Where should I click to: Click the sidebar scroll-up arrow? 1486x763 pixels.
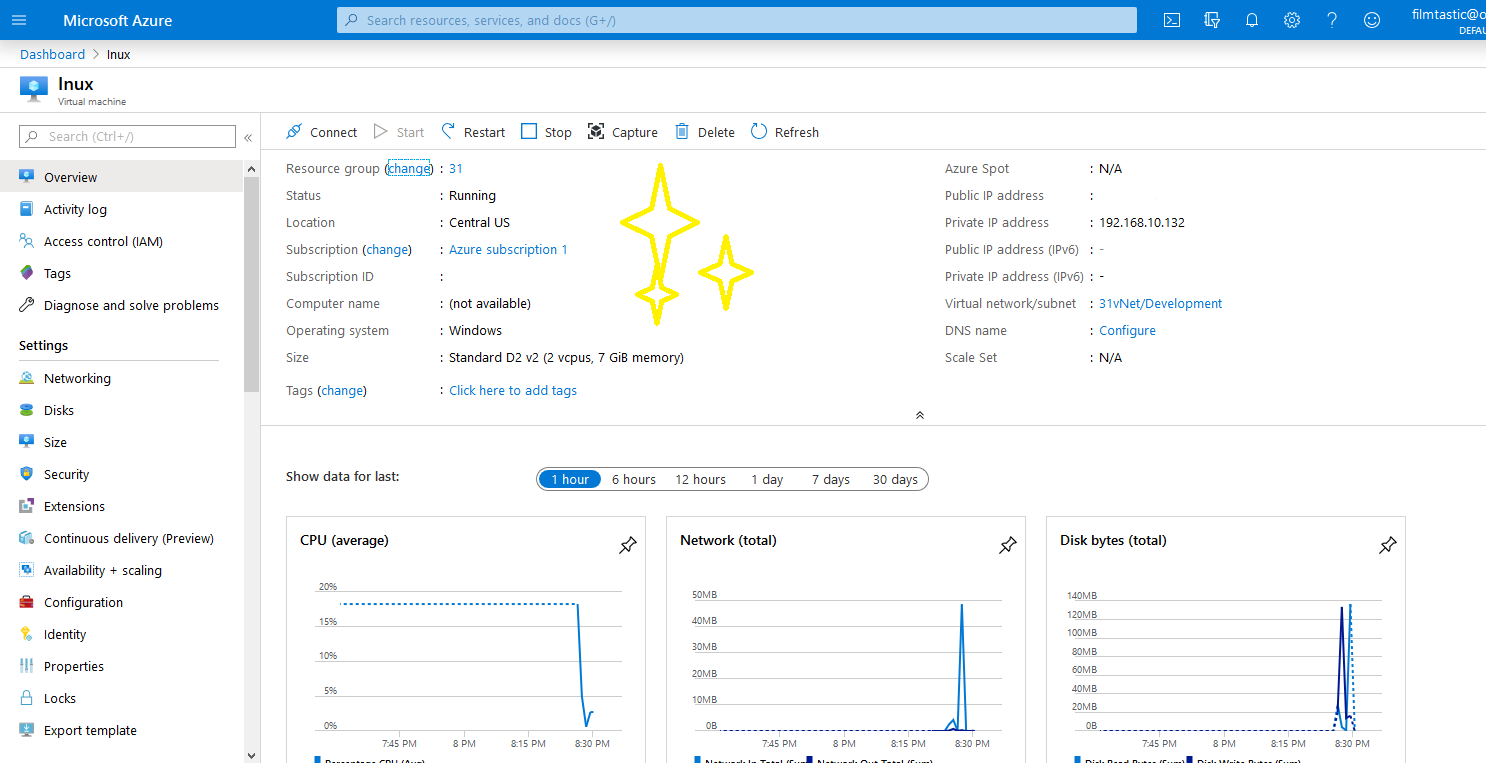[251, 170]
